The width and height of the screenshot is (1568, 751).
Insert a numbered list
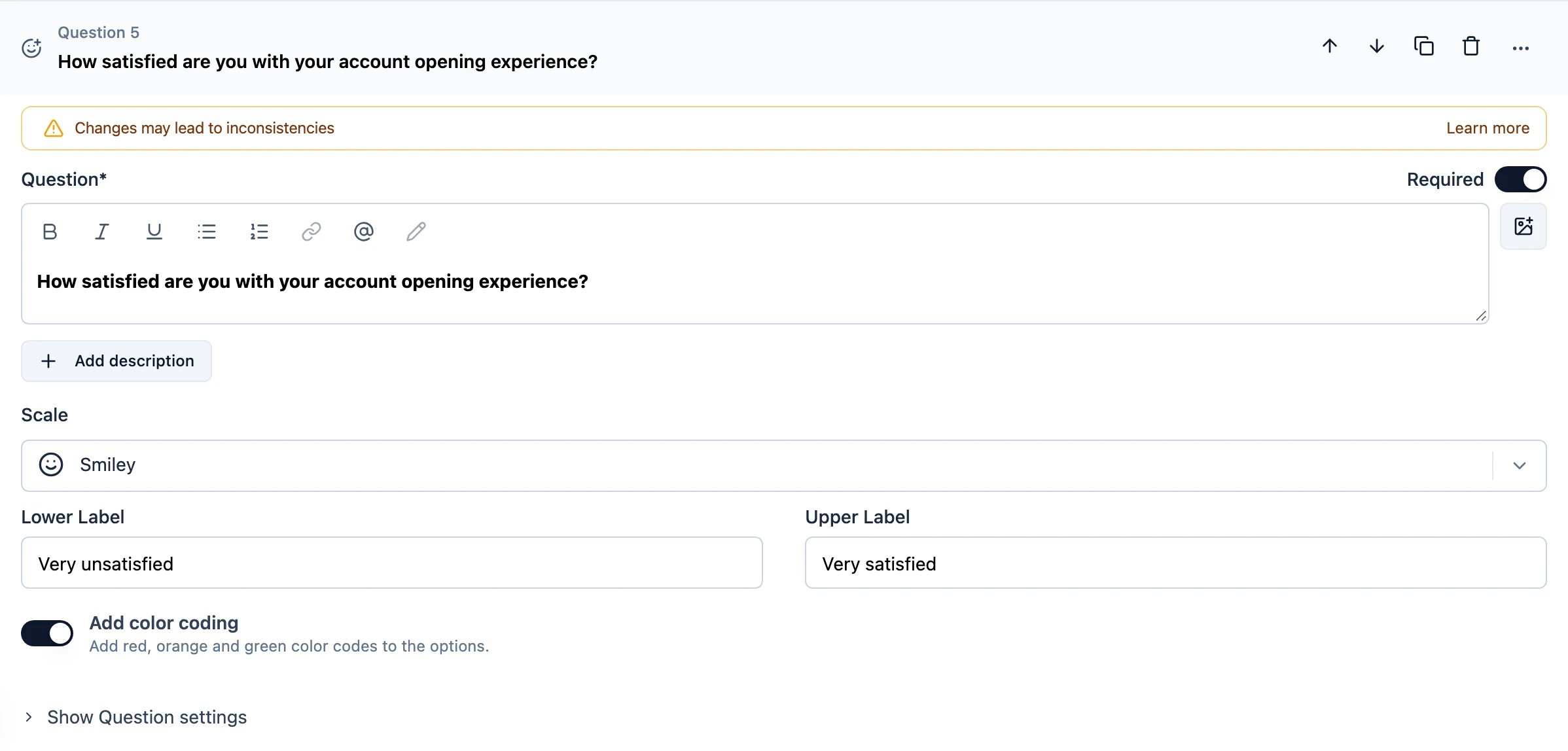(x=259, y=232)
